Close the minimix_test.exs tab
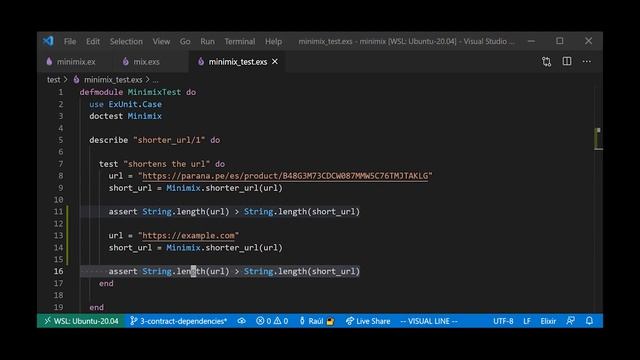Screen dimensions: 640x360 tap(275, 61)
